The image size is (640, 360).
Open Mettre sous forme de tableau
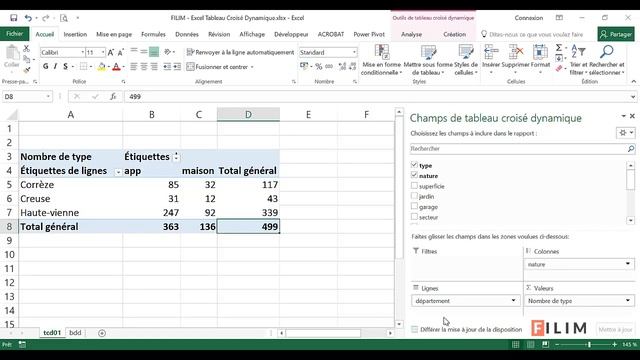pos(428,60)
